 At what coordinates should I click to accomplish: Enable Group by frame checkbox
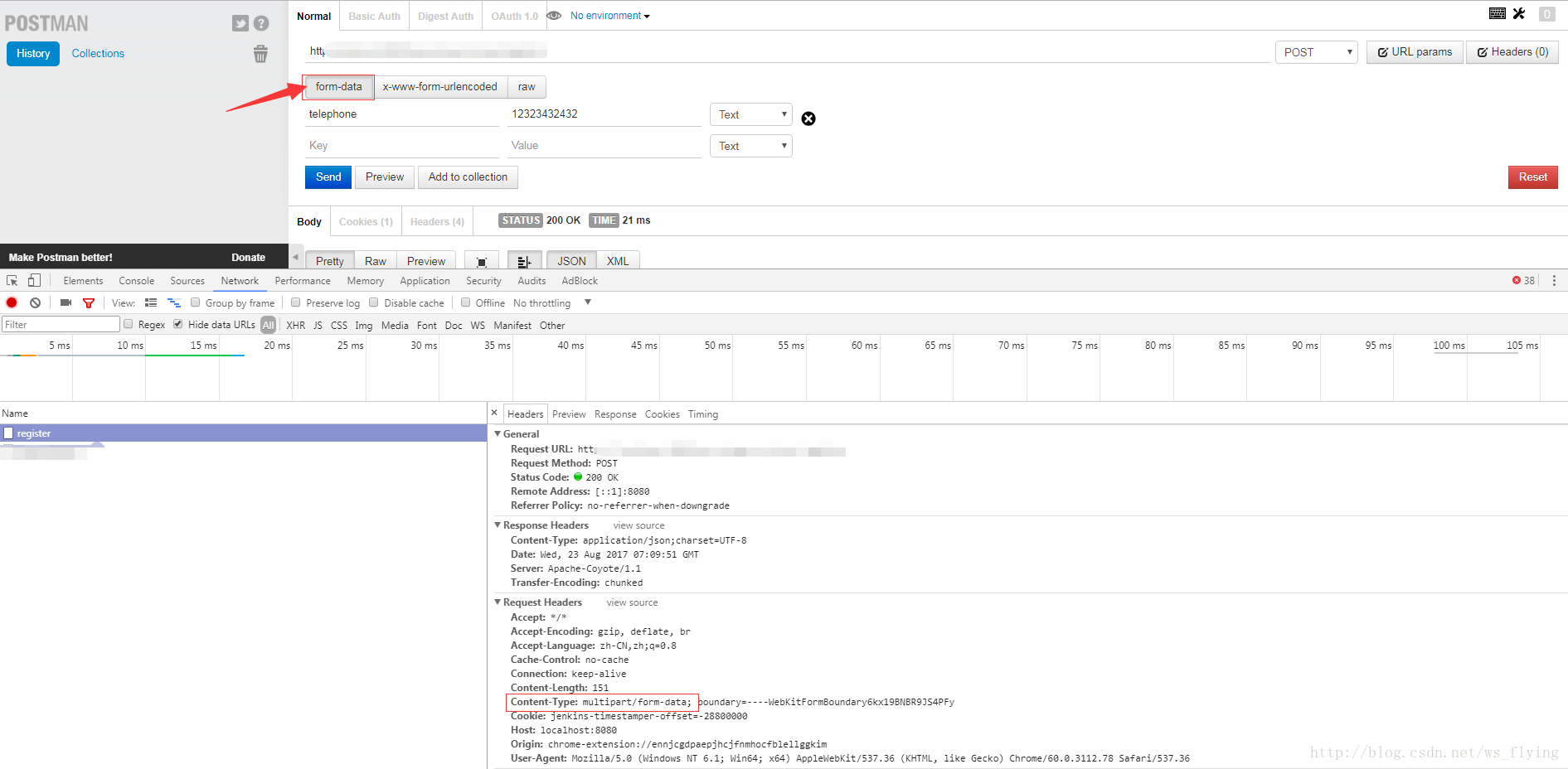pos(196,302)
